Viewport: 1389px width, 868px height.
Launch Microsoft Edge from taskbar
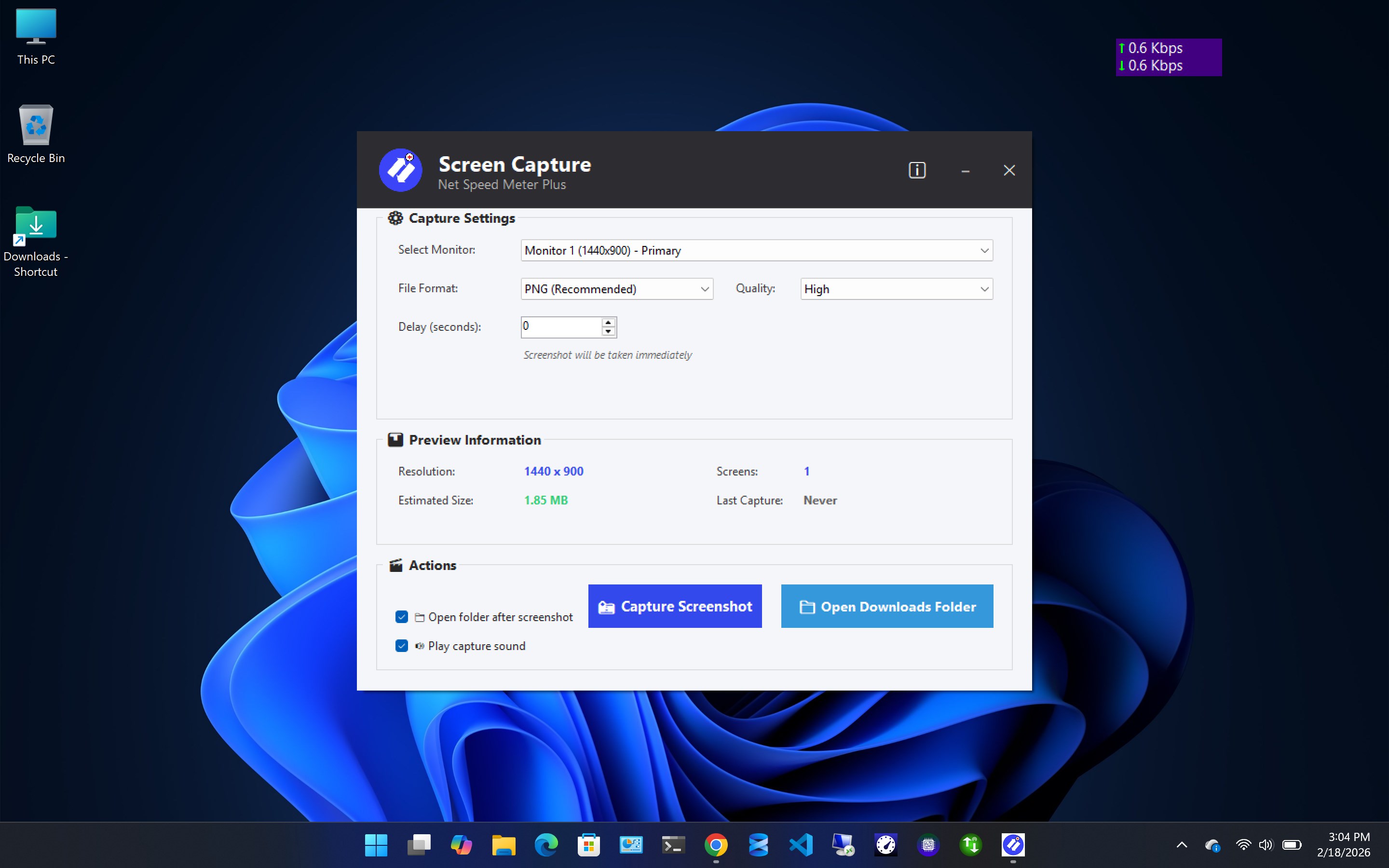[x=546, y=845]
